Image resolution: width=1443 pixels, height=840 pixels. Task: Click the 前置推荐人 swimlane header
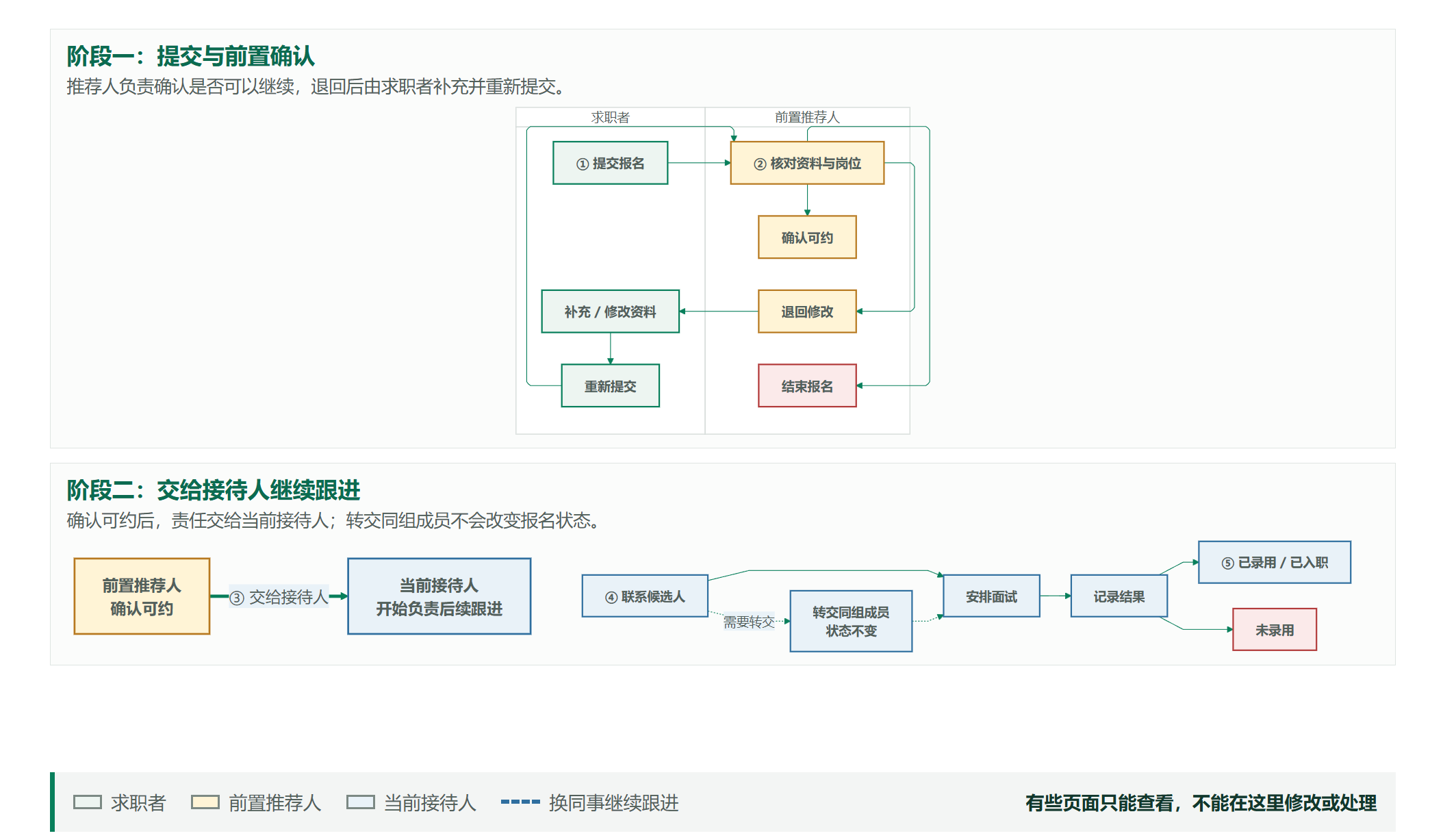pyautogui.click(x=807, y=117)
